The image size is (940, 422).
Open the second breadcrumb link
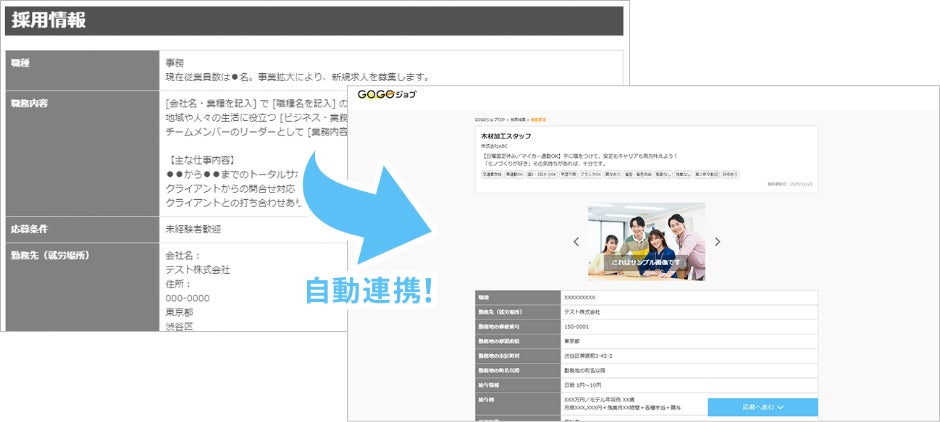(517, 120)
